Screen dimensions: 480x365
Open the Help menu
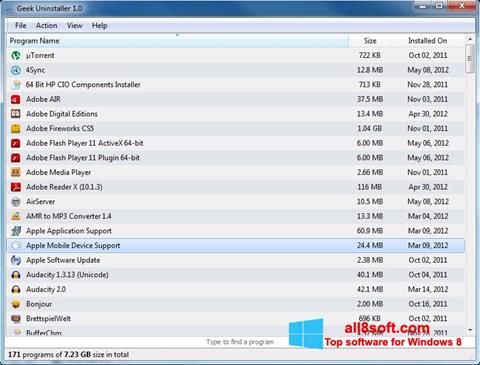click(100, 26)
